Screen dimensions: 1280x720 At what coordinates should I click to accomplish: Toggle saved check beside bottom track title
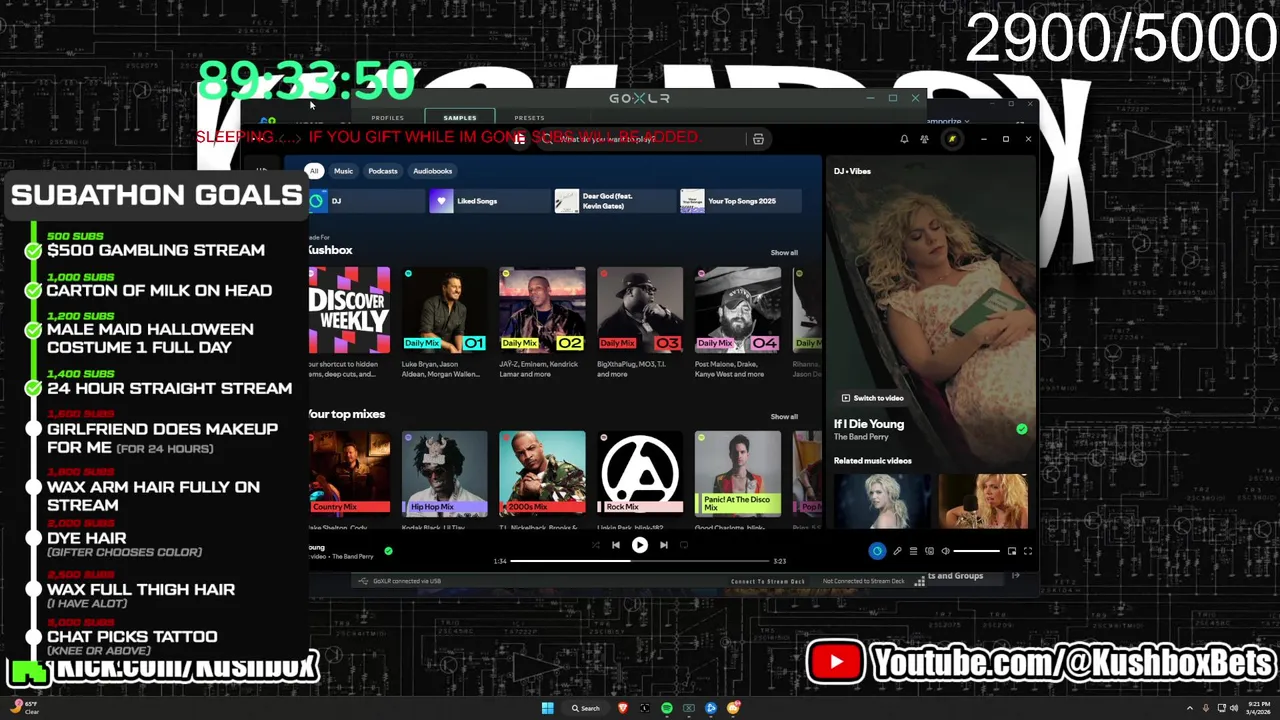point(388,550)
